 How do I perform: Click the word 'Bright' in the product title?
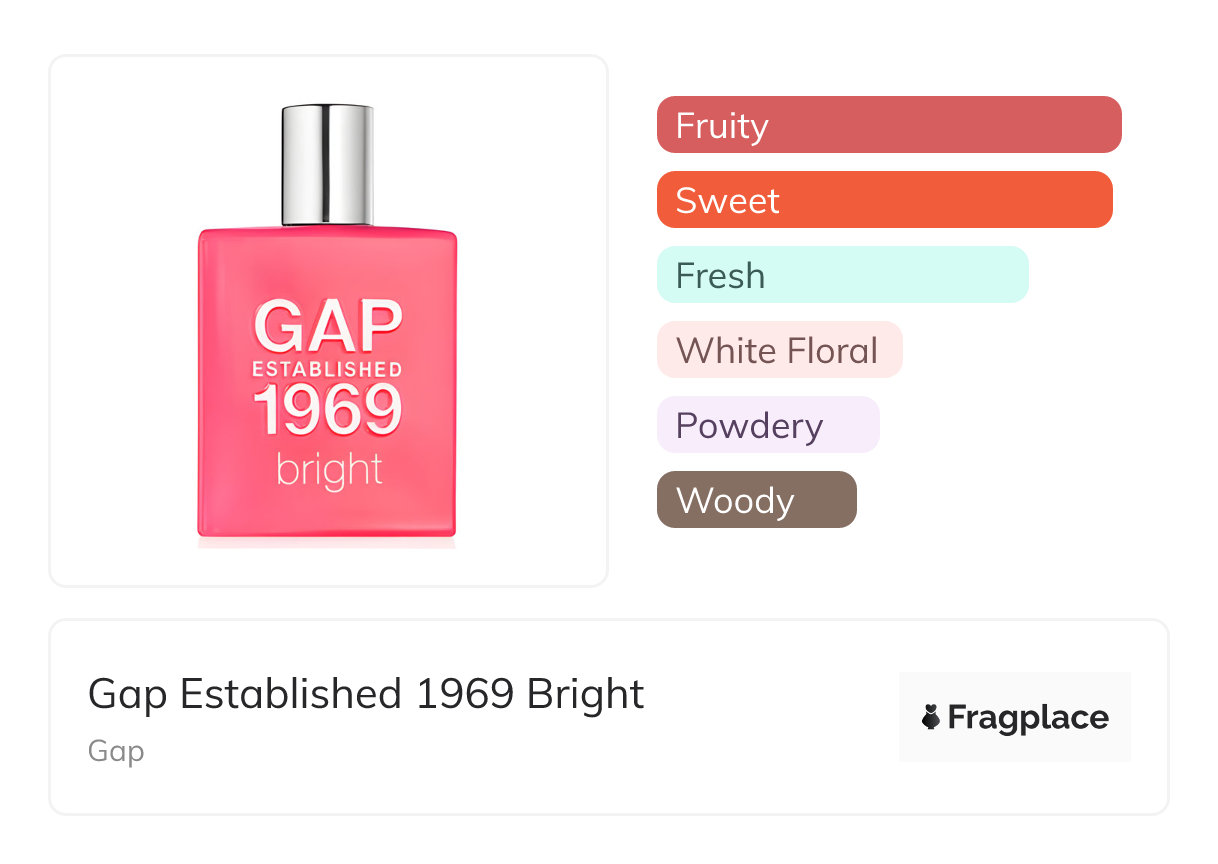coord(586,693)
